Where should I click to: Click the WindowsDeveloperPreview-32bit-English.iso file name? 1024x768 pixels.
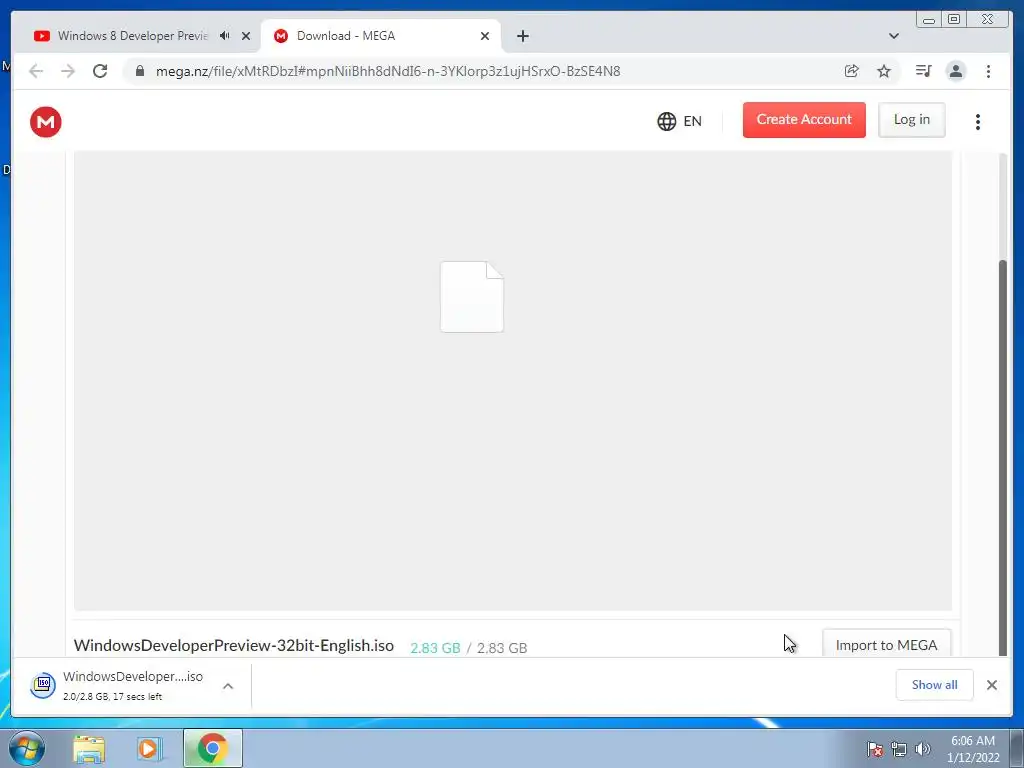(x=234, y=645)
